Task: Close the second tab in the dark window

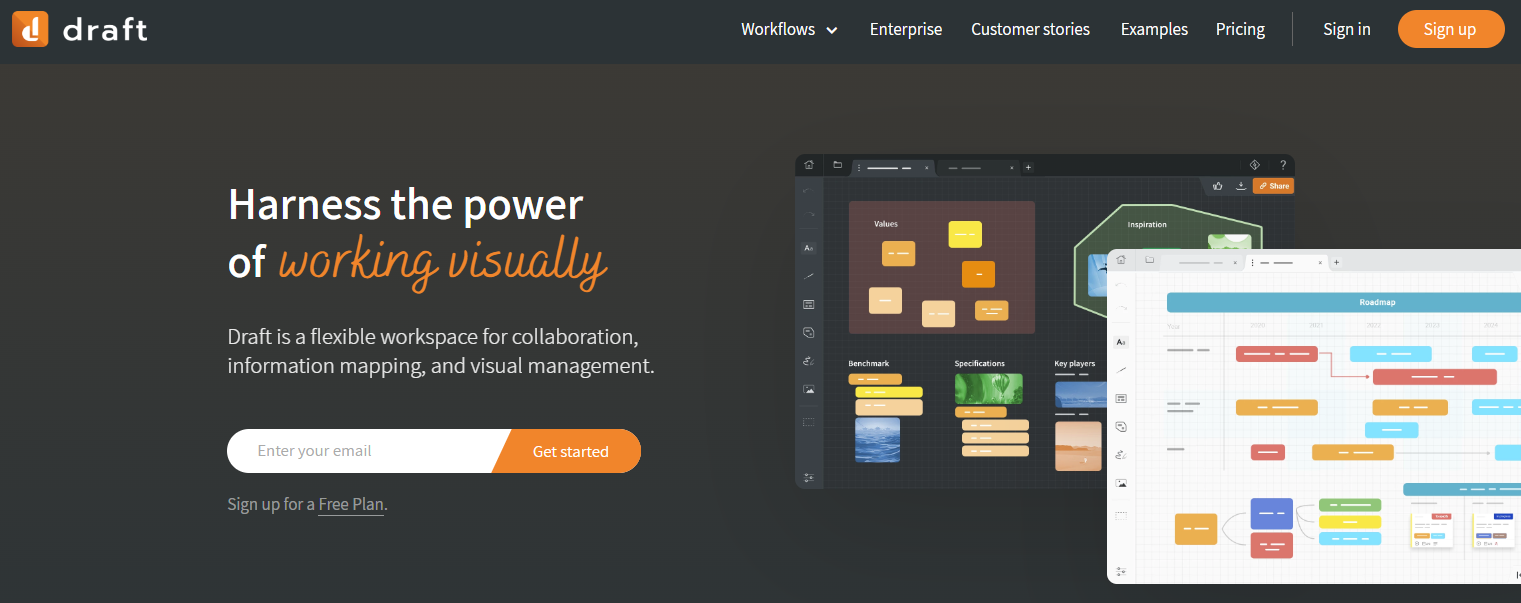Action: pos(1011,167)
